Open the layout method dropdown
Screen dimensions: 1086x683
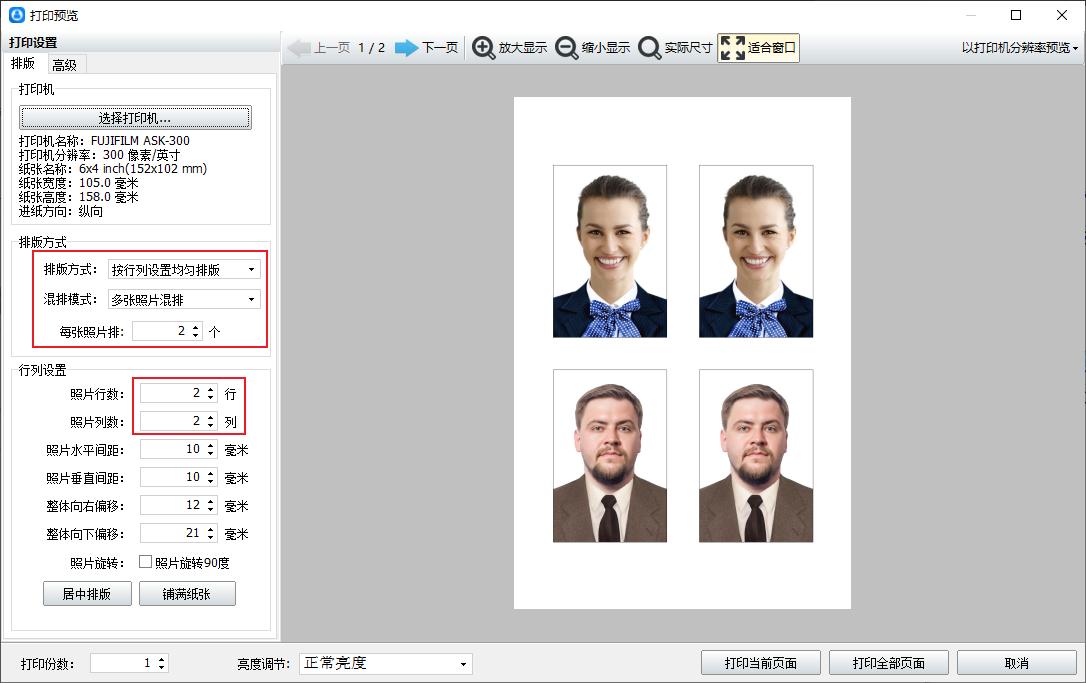click(x=184, y=269)
